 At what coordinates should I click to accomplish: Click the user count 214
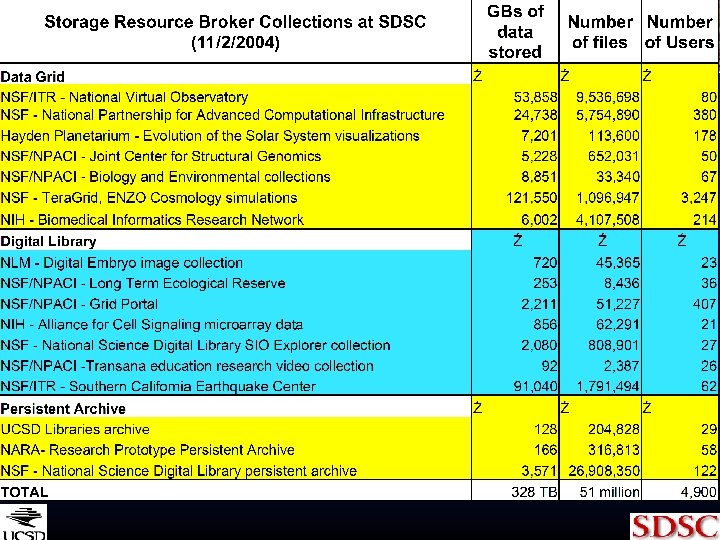pos(704,219)
